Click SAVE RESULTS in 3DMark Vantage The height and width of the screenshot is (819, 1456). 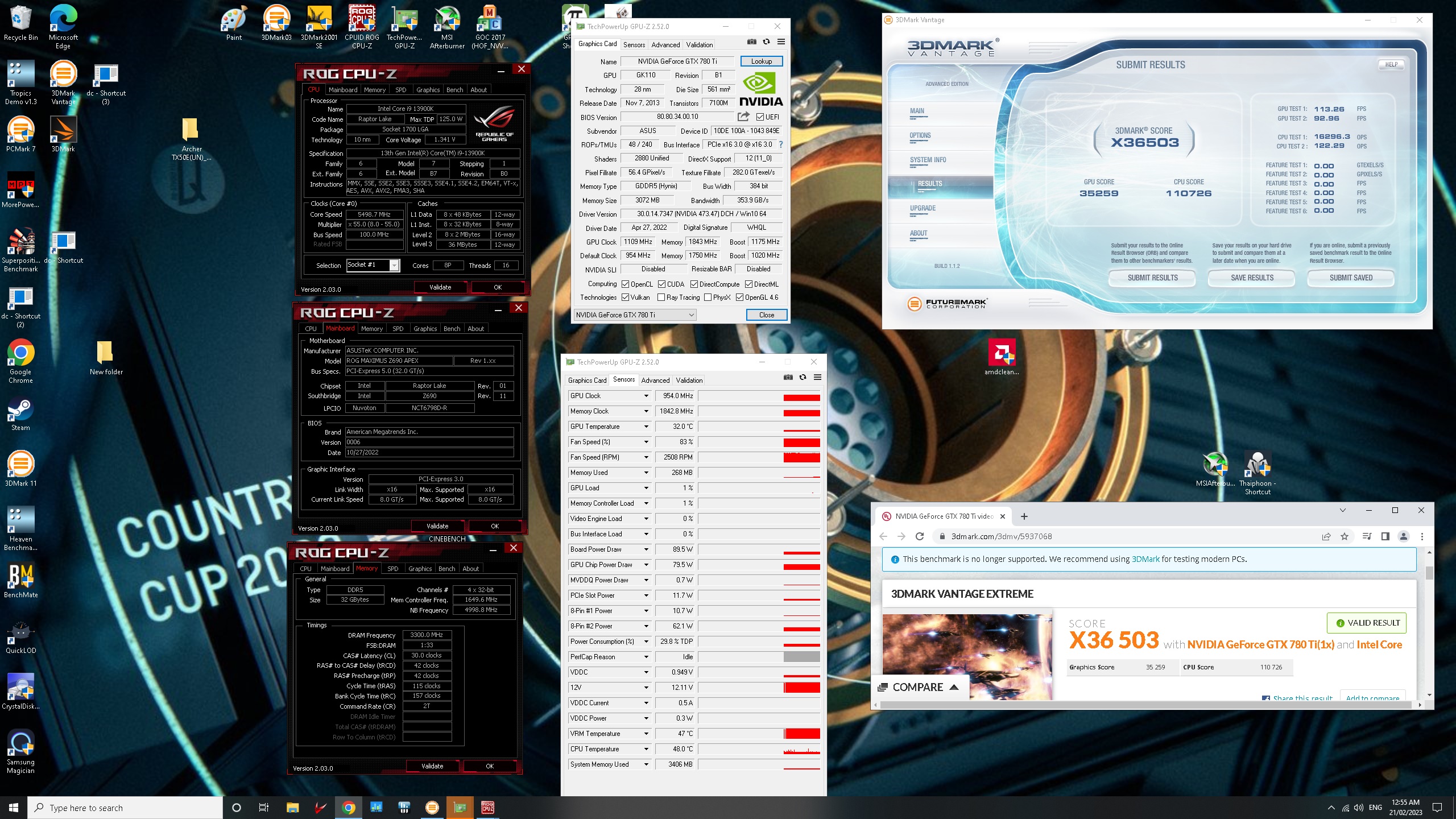tap(1252, 278)
